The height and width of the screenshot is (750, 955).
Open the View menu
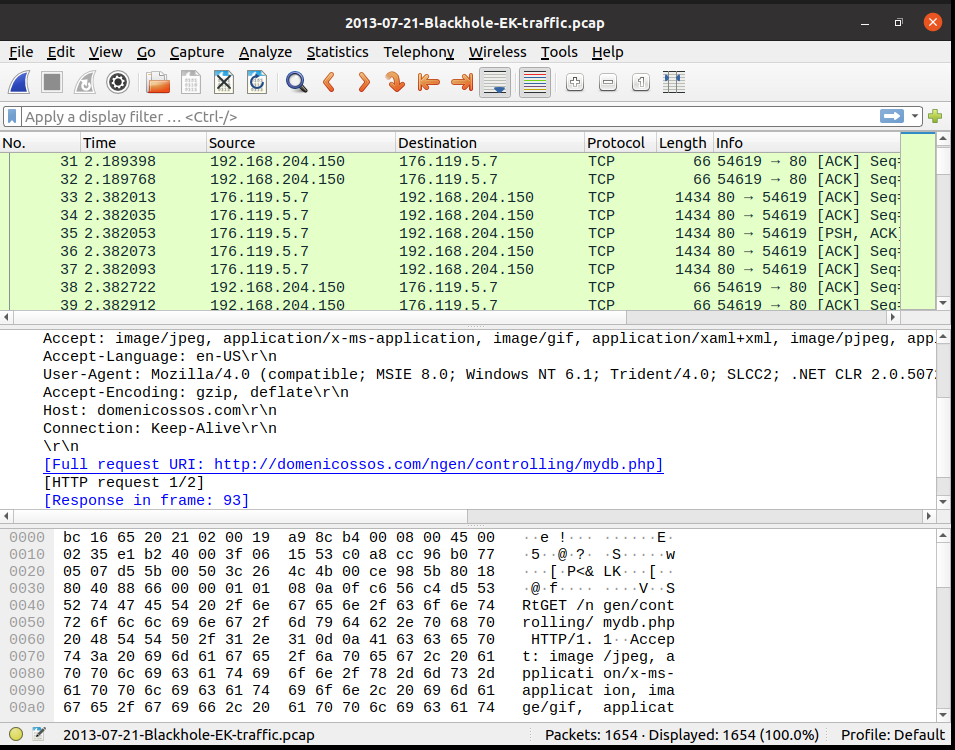(105, 52)
